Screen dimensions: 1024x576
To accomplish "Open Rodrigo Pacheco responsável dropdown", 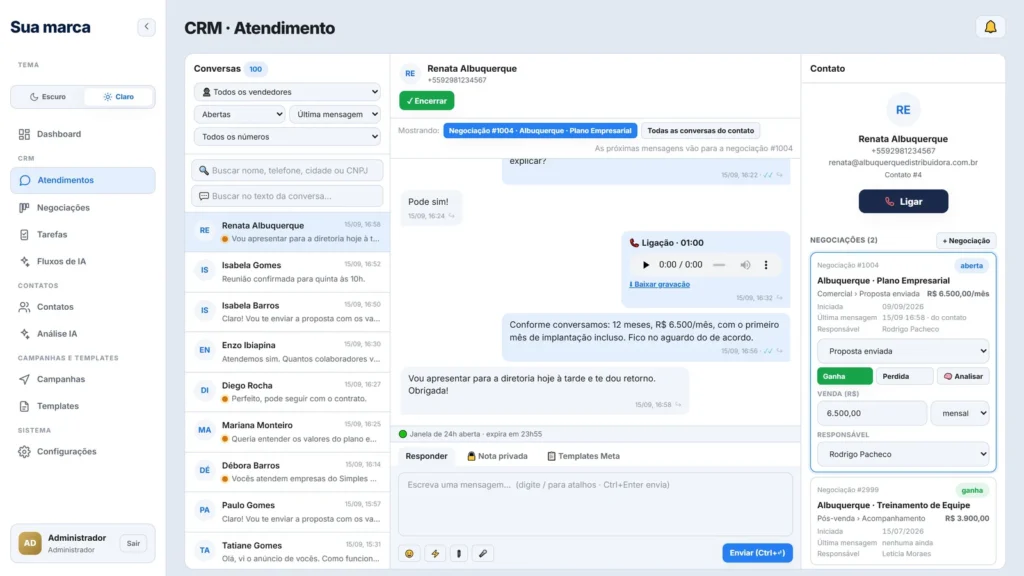I will (903, 455).
